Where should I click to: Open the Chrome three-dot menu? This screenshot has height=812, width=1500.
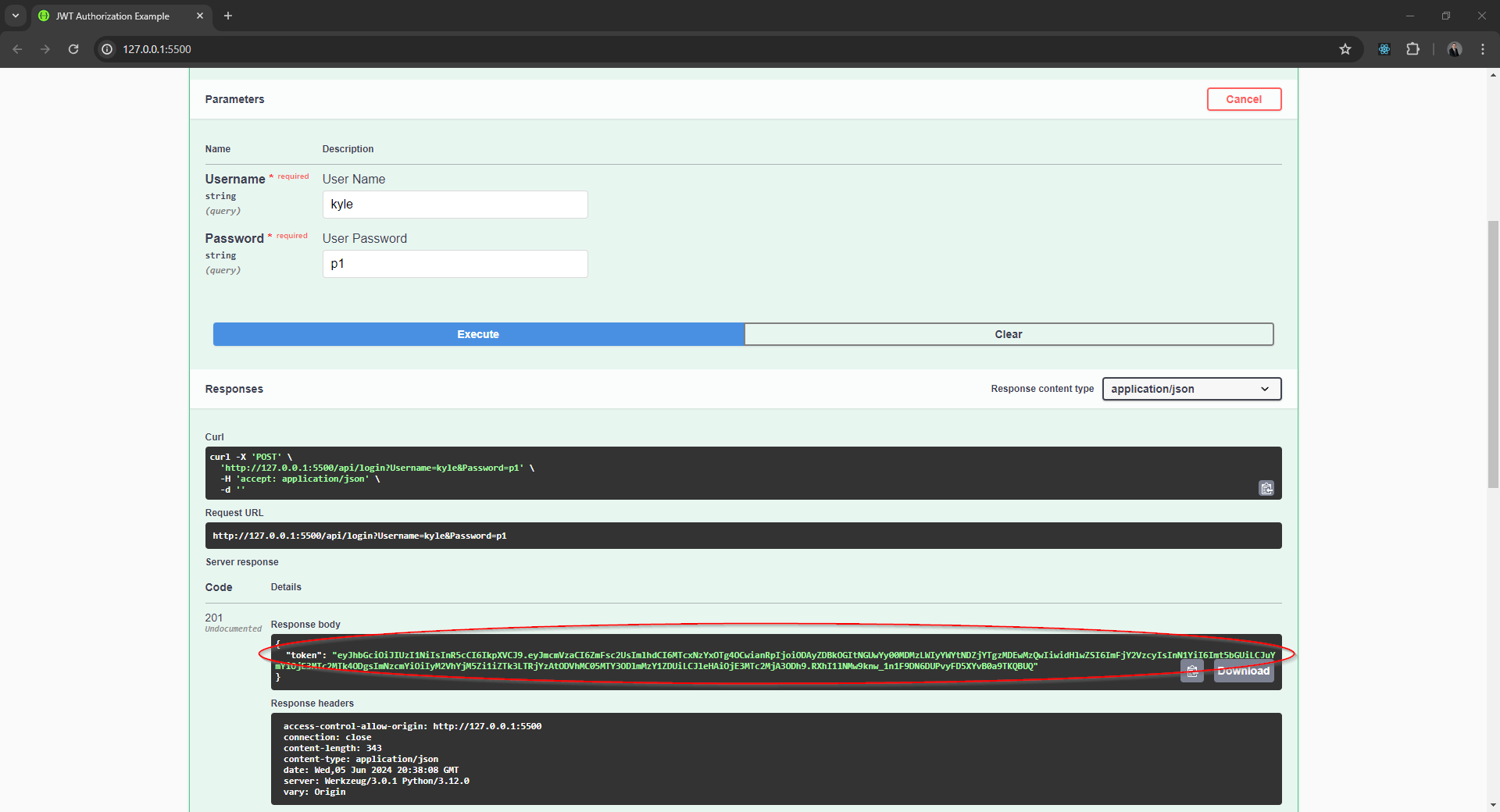(1482, 49)
